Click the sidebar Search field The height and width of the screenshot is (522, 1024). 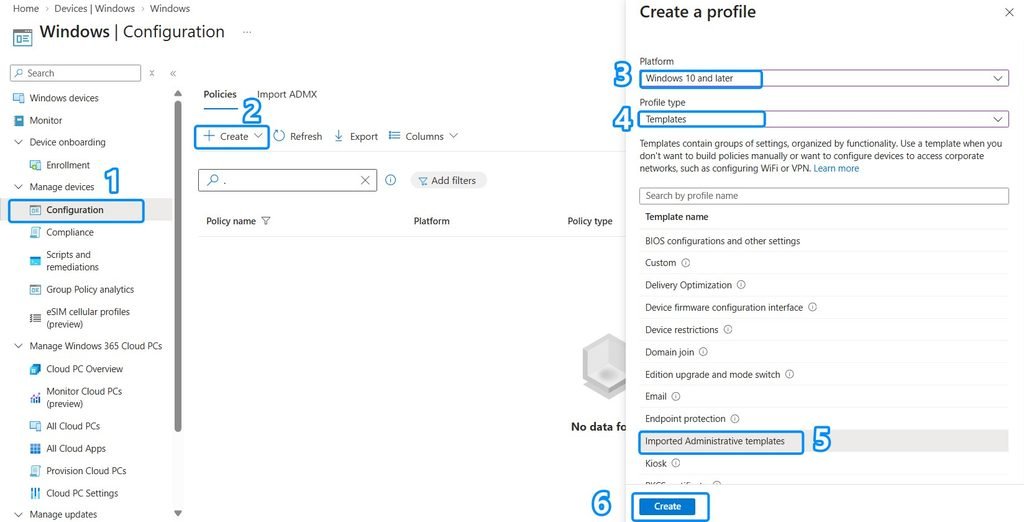(x=76, y=73)
